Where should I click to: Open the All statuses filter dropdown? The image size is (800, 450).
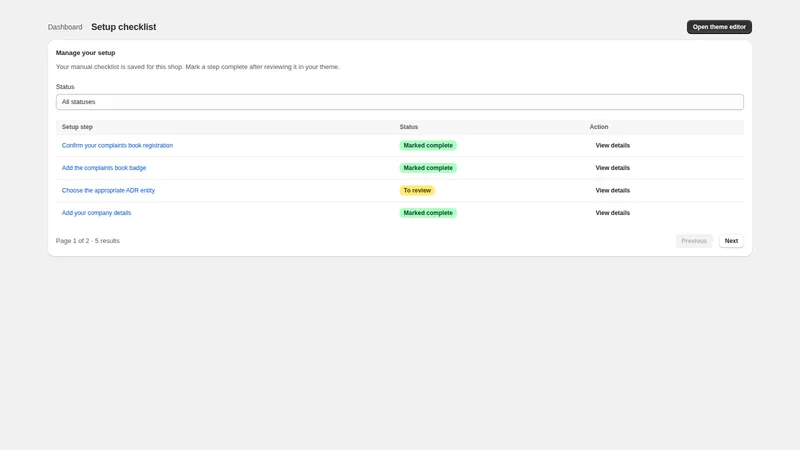click(x=399, y=102)
